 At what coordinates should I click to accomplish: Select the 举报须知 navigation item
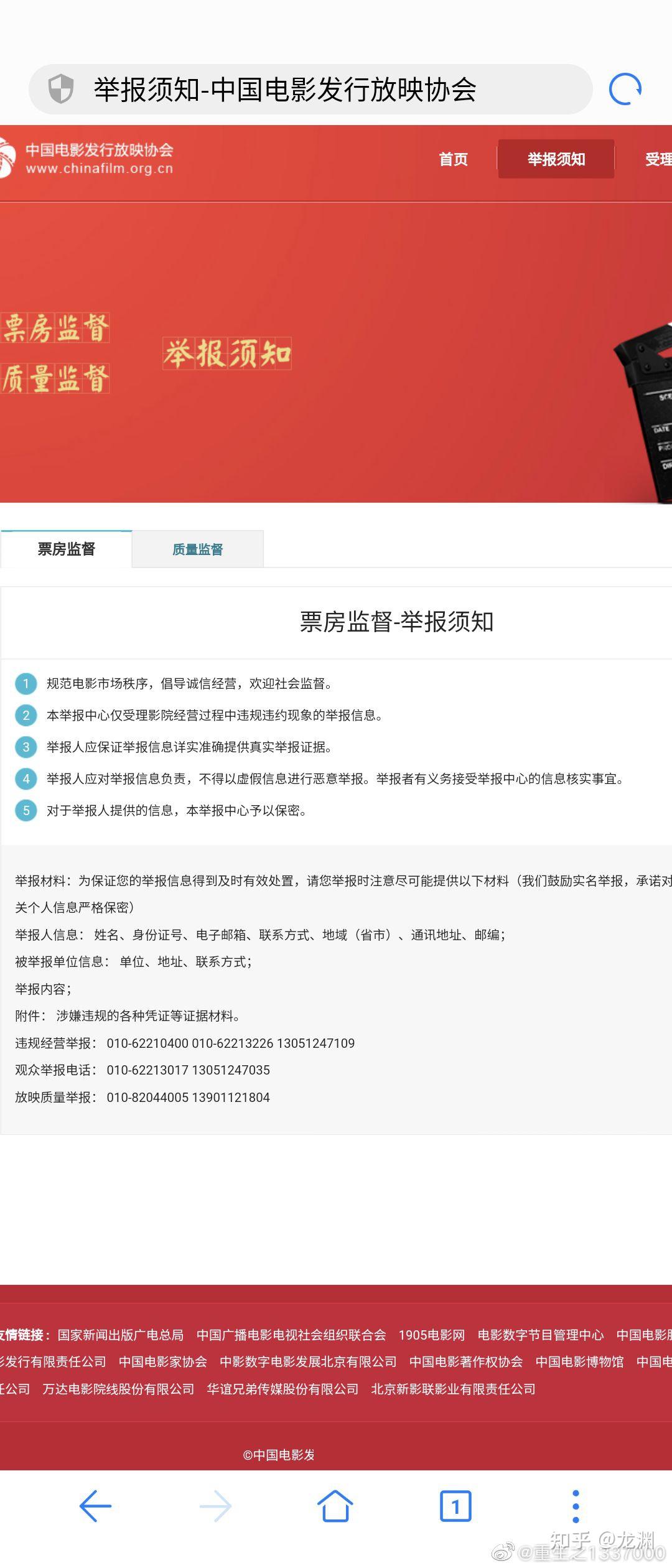point(556,159)
